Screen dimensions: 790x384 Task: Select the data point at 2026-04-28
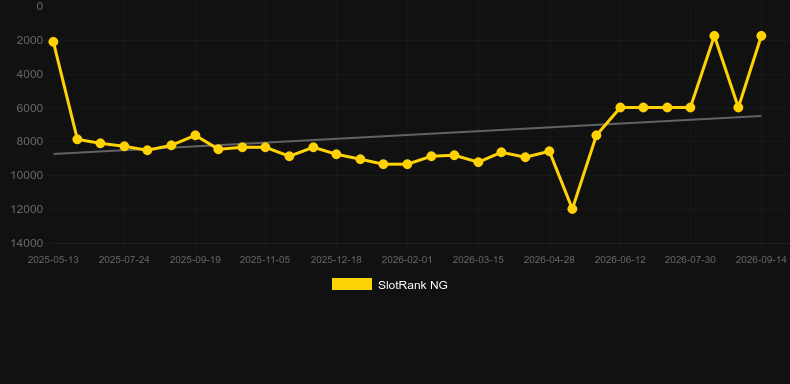click(549, 151)
